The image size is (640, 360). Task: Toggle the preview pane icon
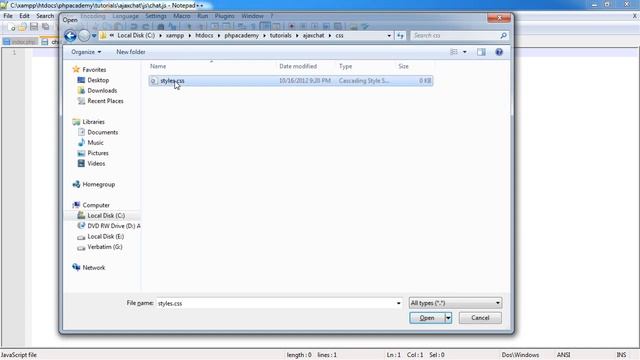[481, 52]
